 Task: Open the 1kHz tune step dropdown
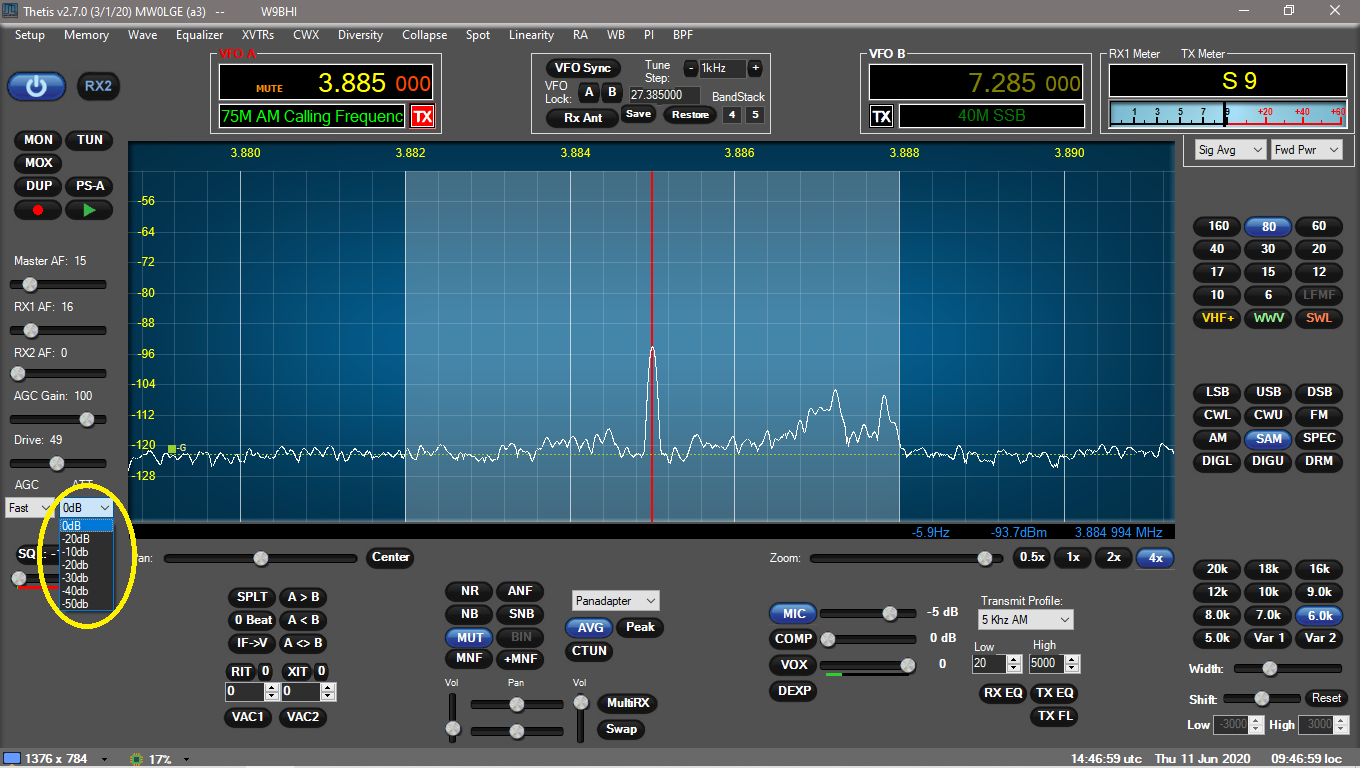(x=722, y=68)
